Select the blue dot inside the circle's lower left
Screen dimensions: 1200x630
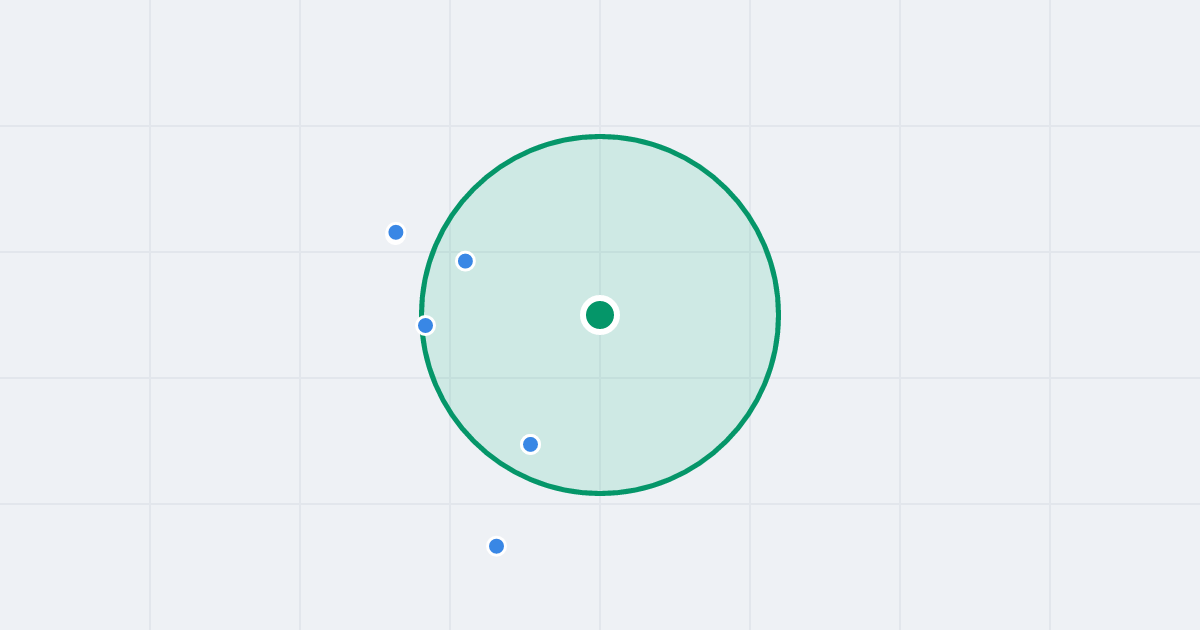click(531, 444)
